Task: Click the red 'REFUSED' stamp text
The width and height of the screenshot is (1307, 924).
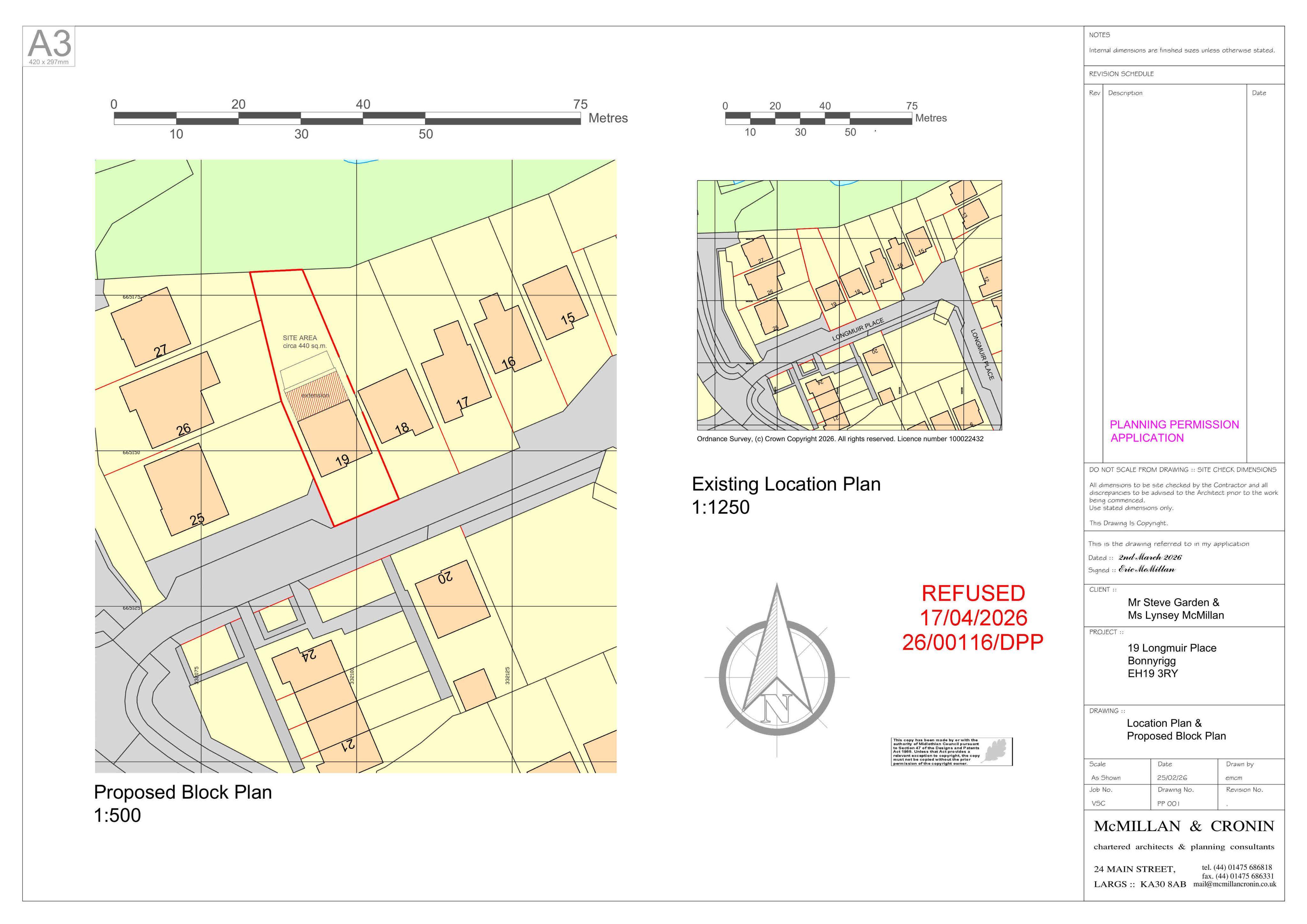Action: [x=973, y=593]
